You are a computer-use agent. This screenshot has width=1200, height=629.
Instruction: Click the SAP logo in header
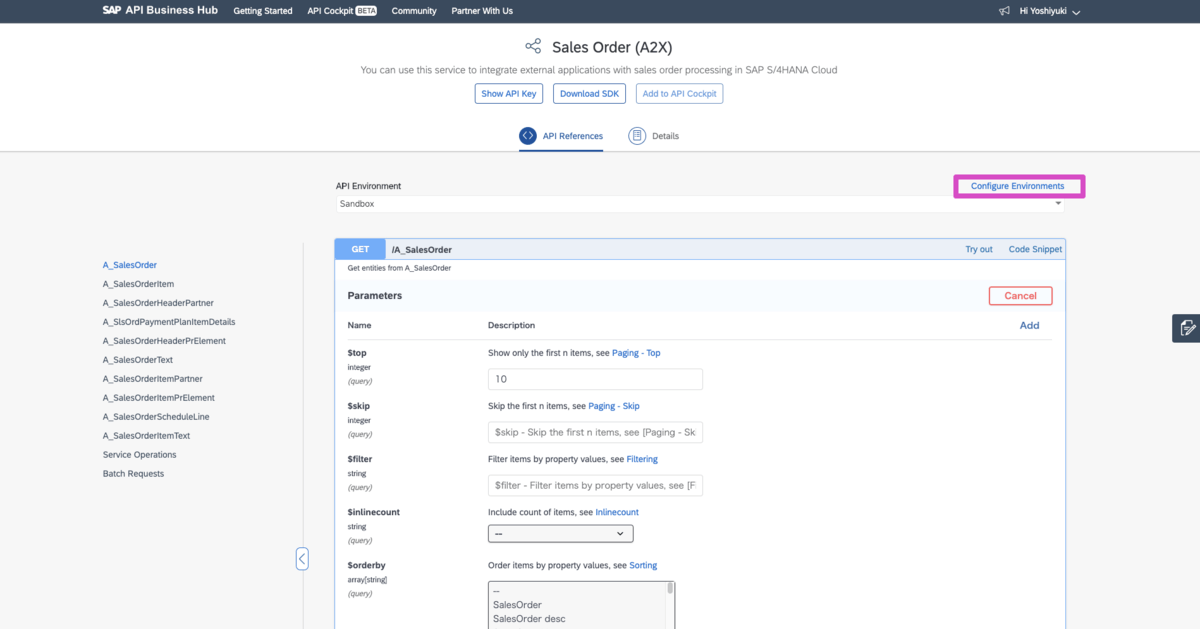pos(112,10)
